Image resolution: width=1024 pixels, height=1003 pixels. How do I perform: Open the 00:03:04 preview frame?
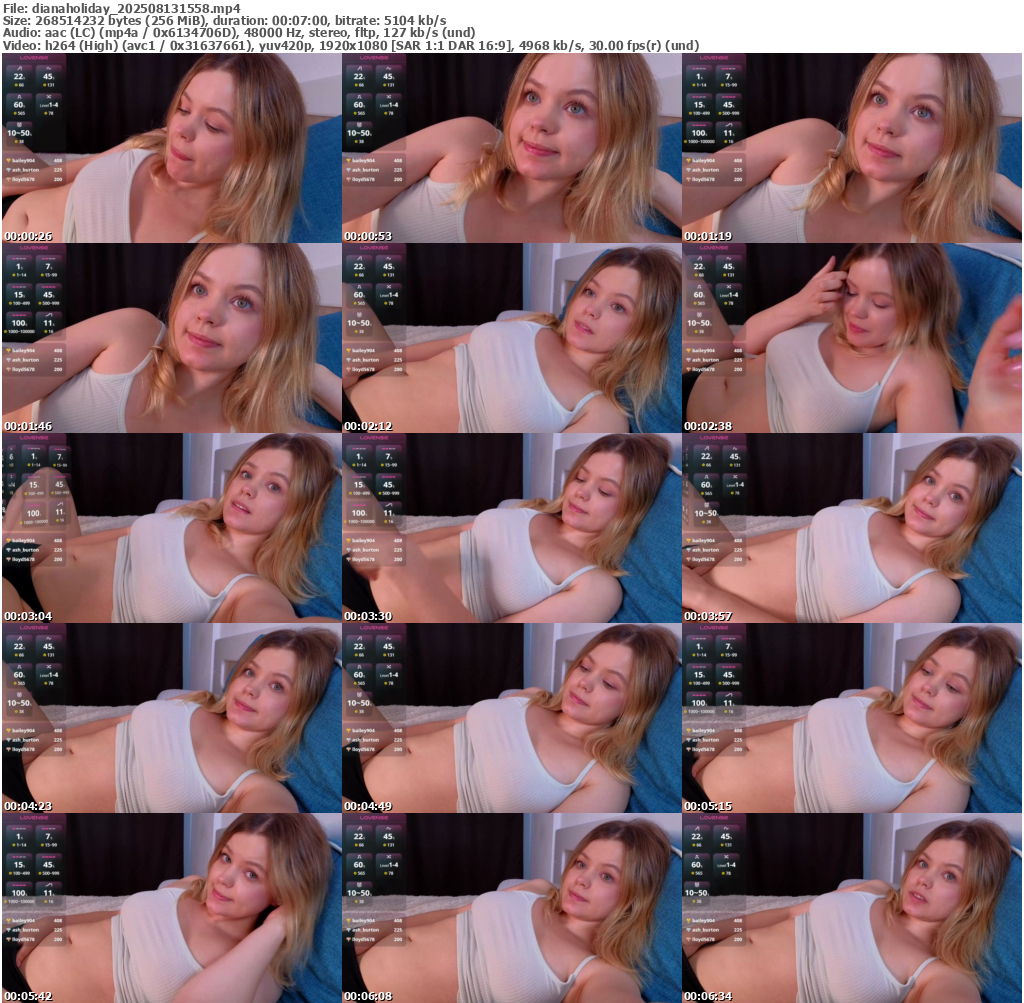pyautogui.click(x=171, y=528)
